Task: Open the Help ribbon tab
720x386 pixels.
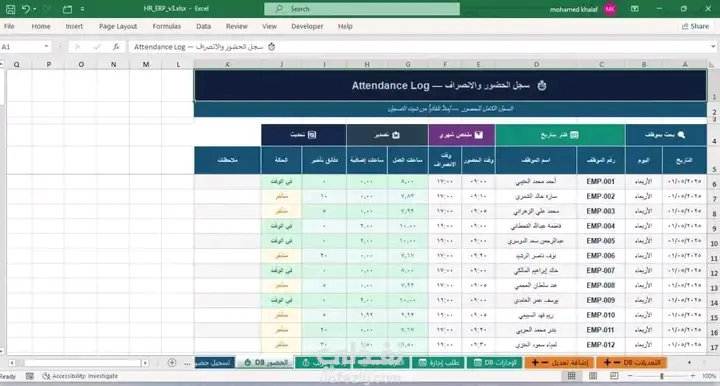Action: [345, 26]
